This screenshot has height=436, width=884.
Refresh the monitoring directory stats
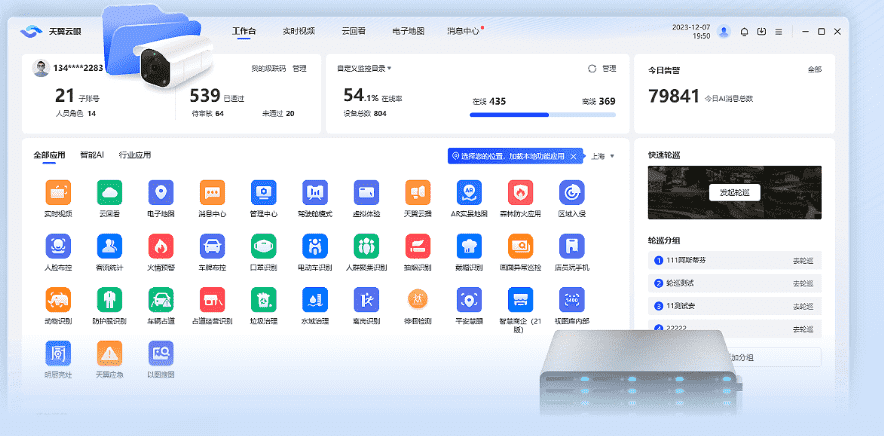tap(592, 68)
